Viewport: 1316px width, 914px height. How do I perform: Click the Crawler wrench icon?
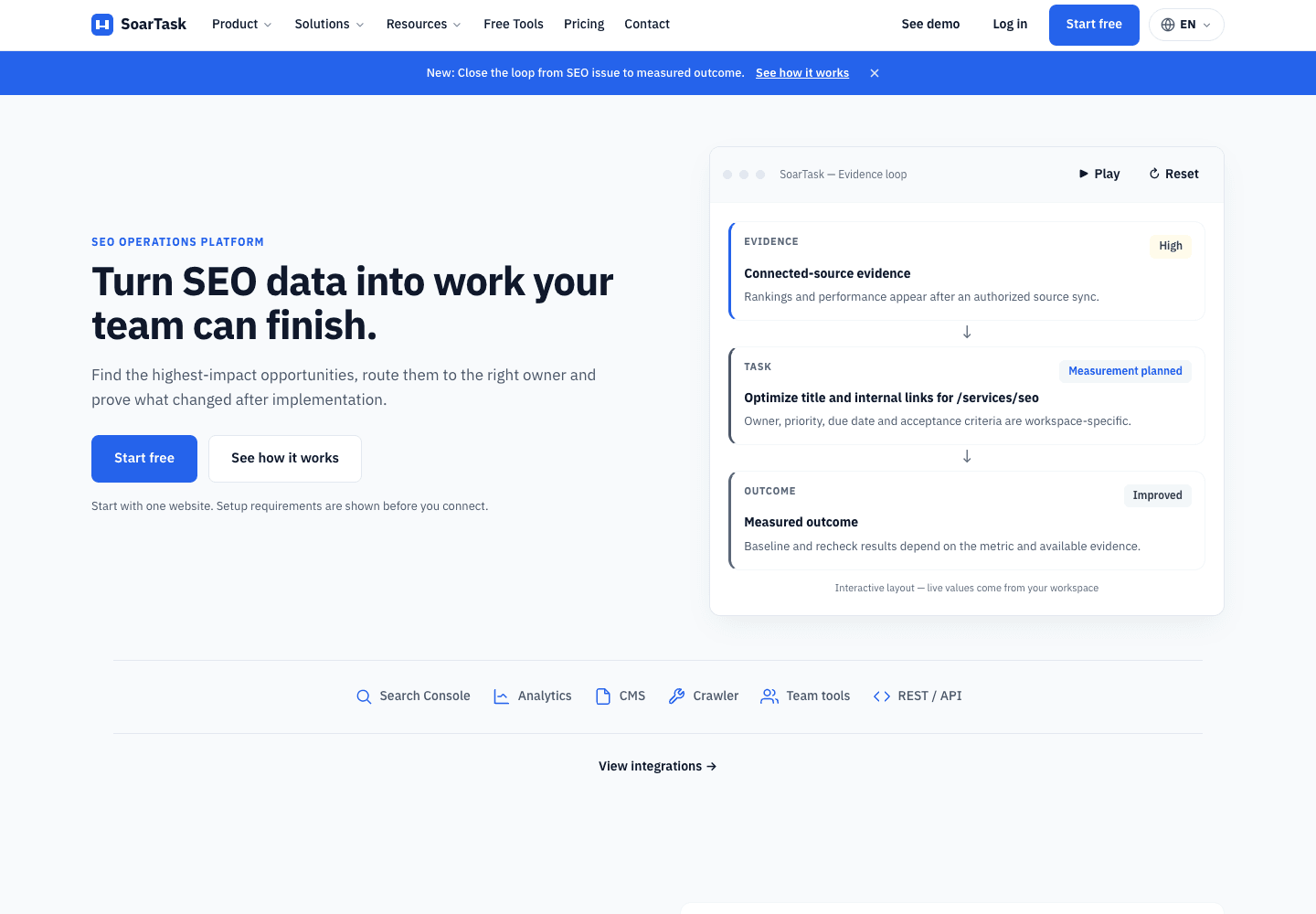coord(676,696)
